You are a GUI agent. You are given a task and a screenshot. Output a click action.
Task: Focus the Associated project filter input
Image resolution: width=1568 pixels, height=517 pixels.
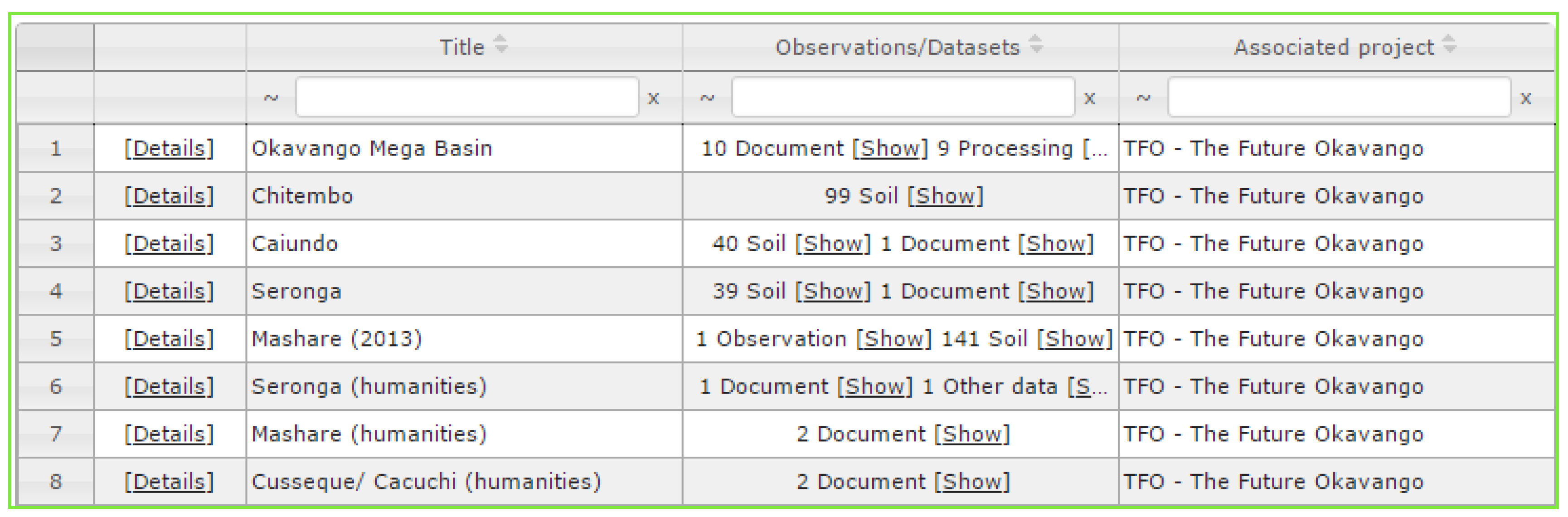(x=1339, y=97)
